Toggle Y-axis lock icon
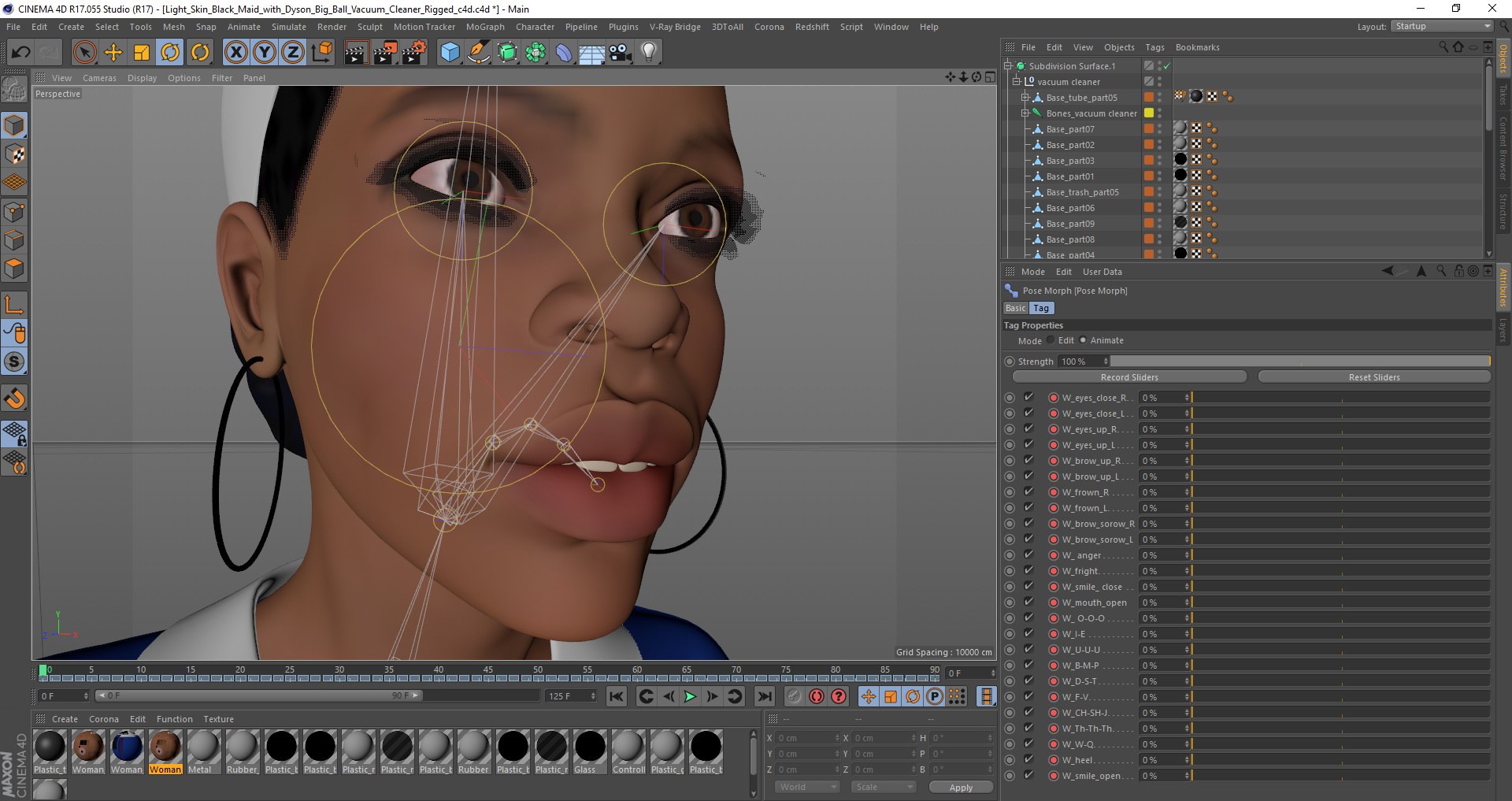This screenshot has width=1512, height=801. pyautogui.click(x=265, y=53)
